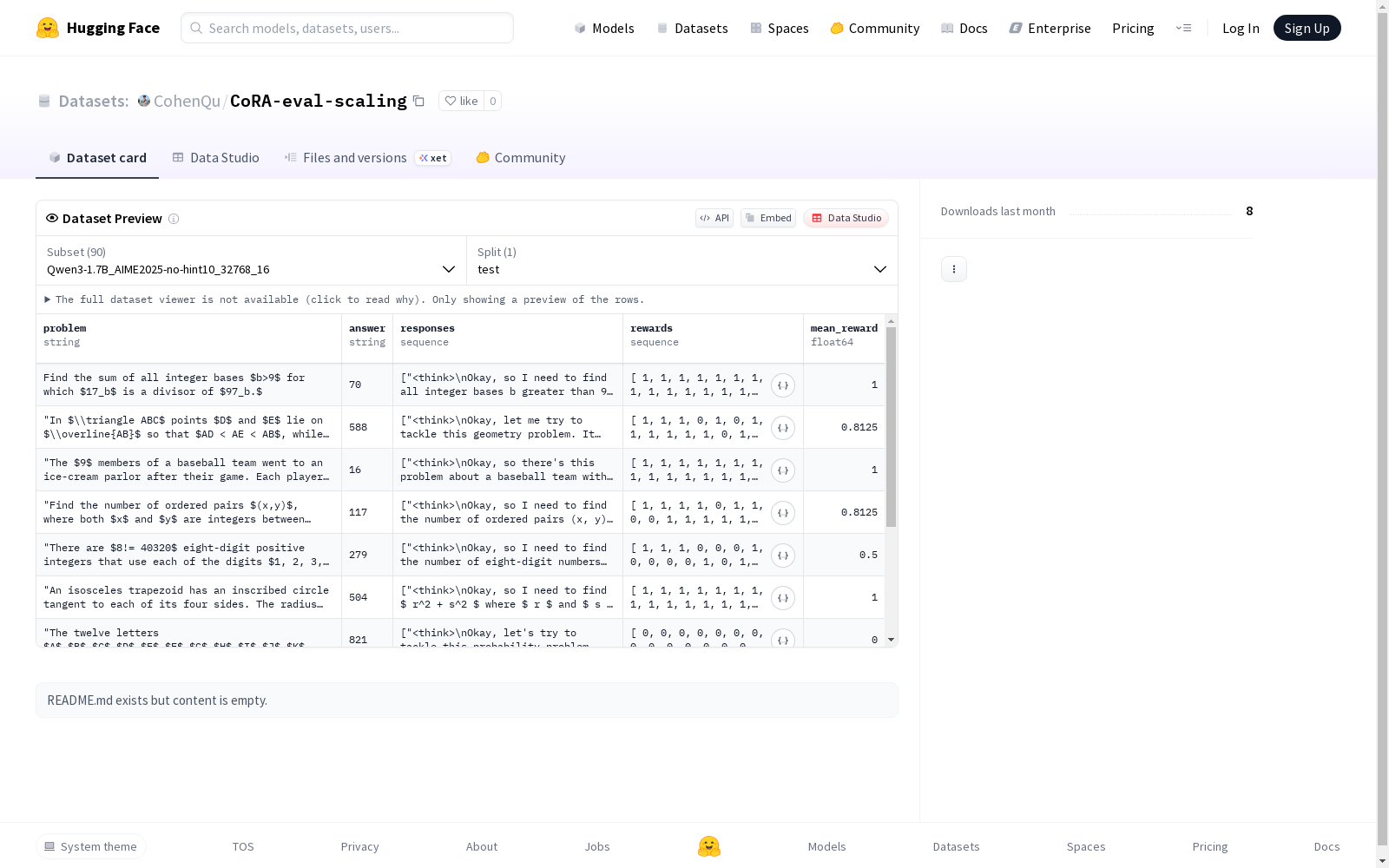
Task: Expand rewards cell for answer 588 row
Action: [x=783, y=428]
